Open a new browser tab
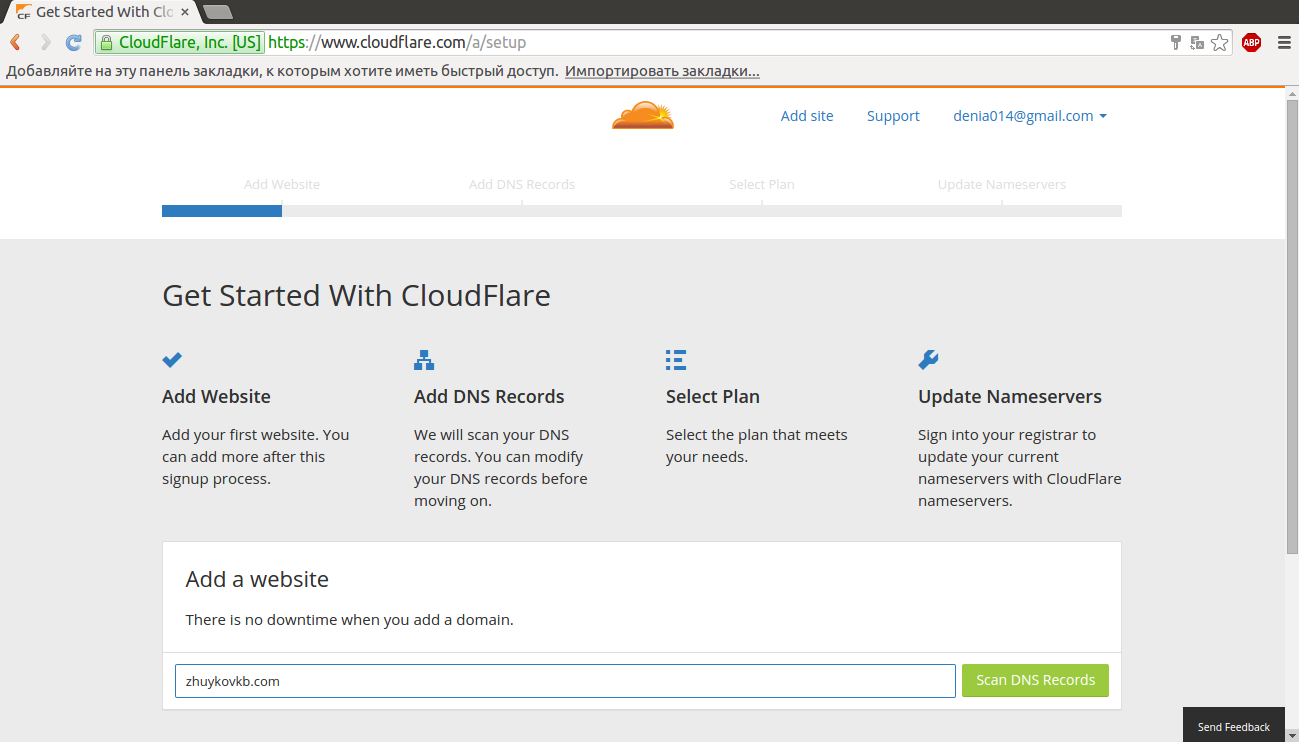The width and height of the screenshot is (1299, 742). (x=217, y=12)
